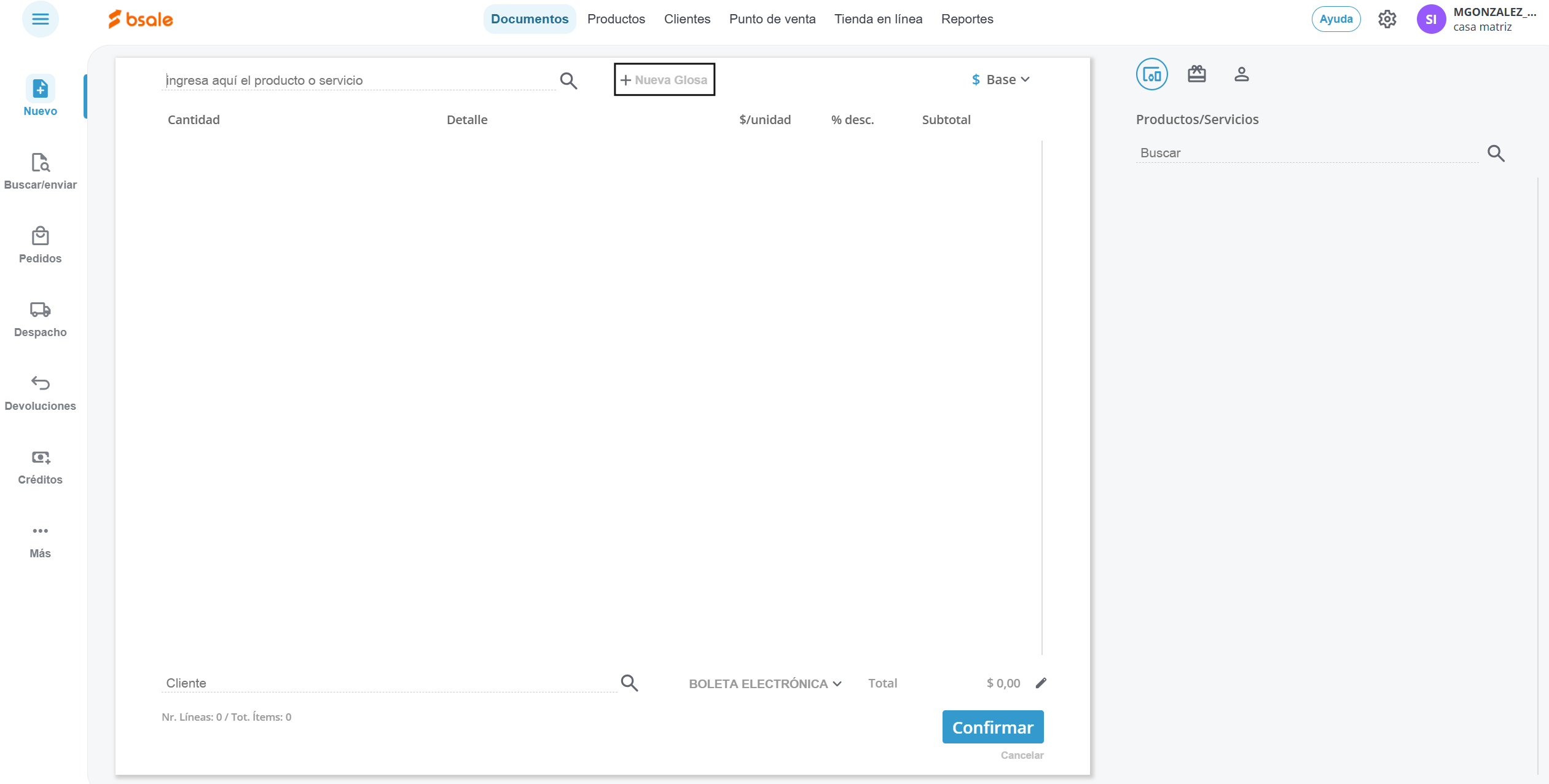Click the Nueva Glosa button
This screenshot has height=784, width=1549.
664,80
